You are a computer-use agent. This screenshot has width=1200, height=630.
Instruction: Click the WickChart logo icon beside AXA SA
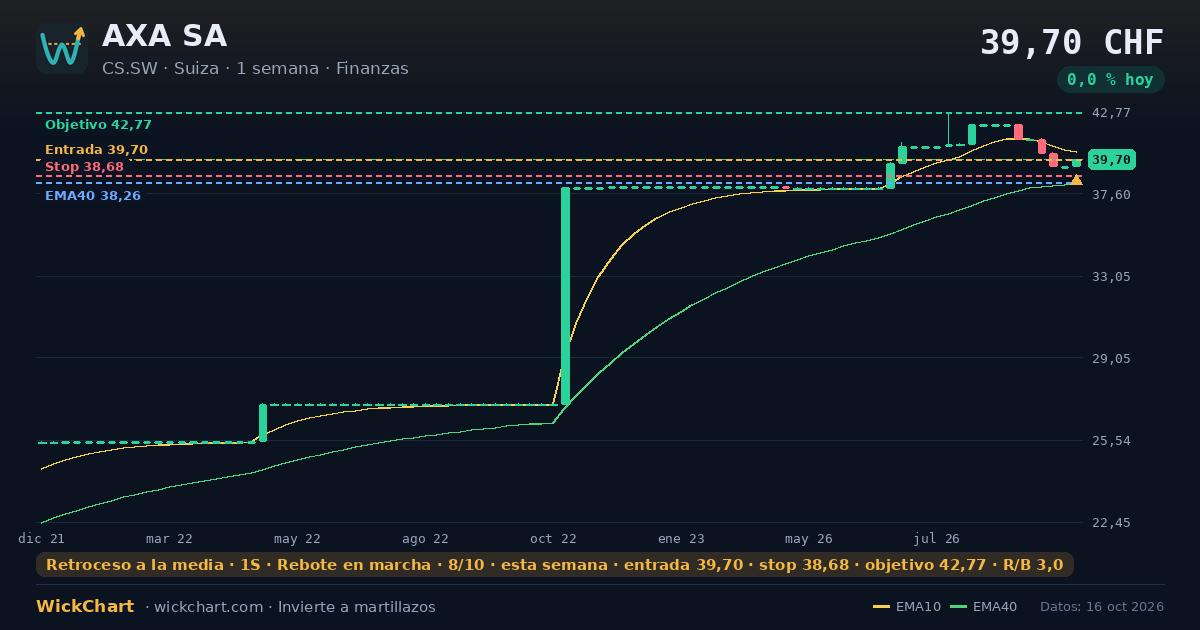pyautogui.click(x=62, y=48)
